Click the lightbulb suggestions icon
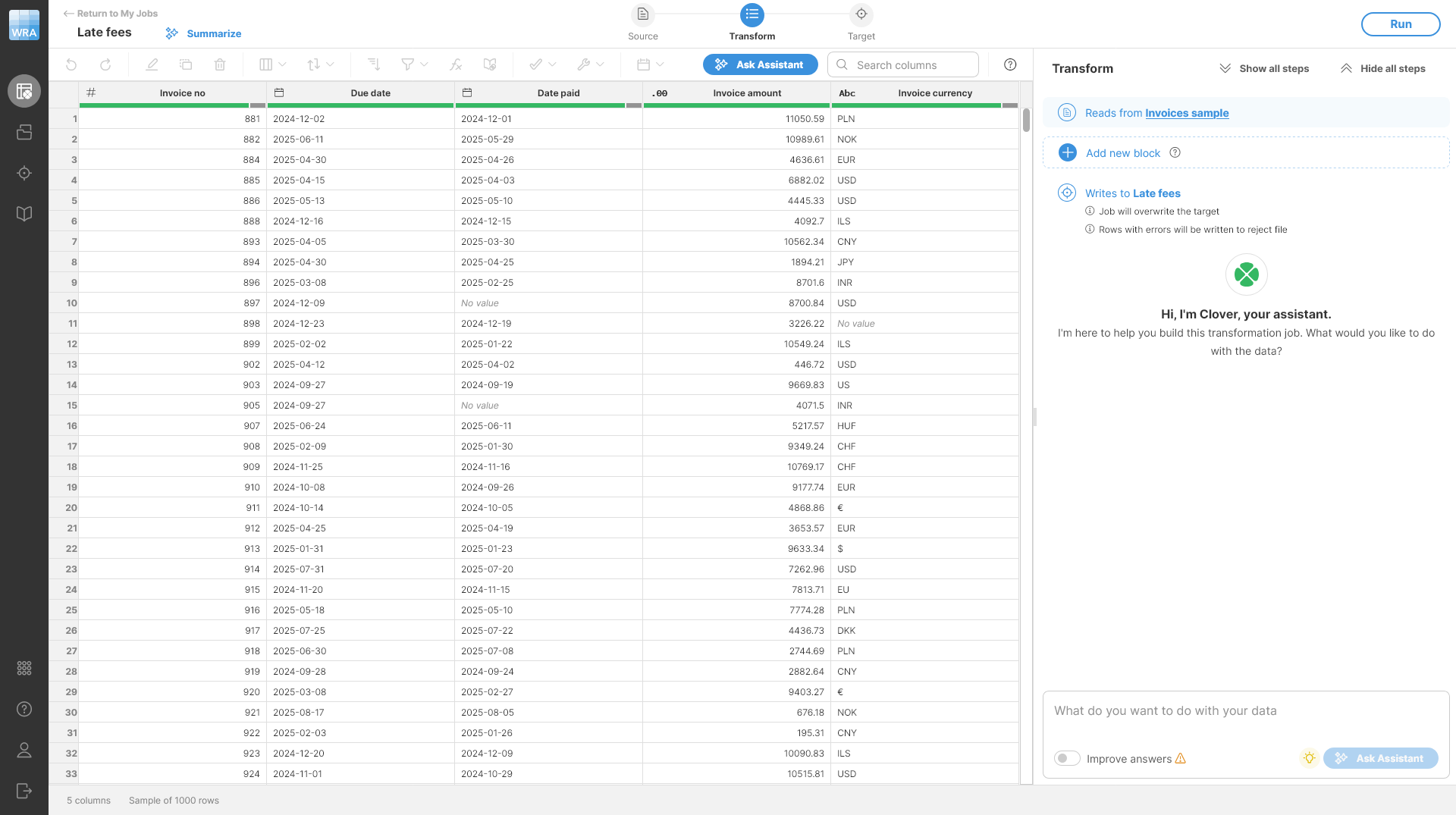The height and width of the screenshot is (815, 1456). 1309,758
